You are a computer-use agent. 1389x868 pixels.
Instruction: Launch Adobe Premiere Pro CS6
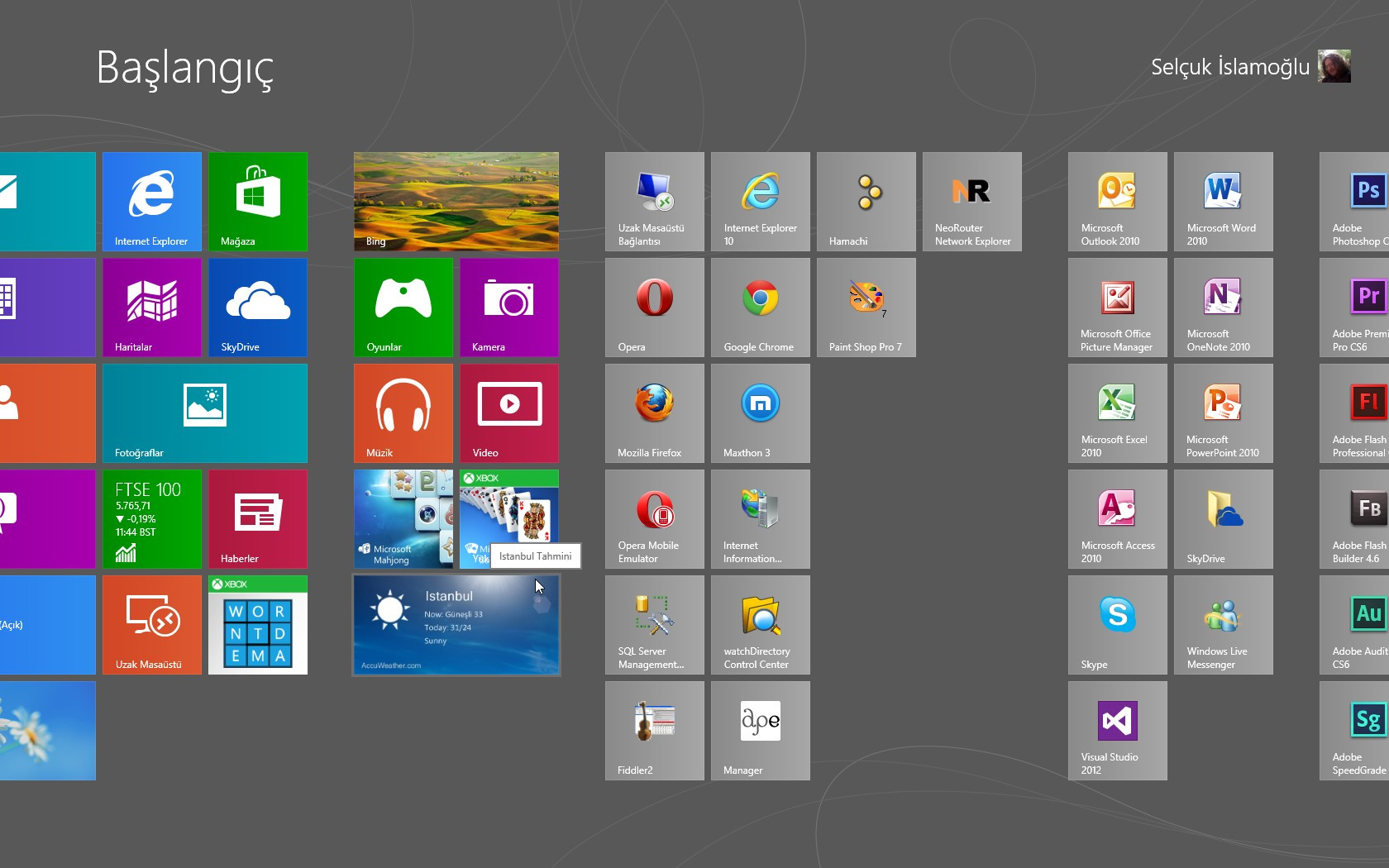1354,308
